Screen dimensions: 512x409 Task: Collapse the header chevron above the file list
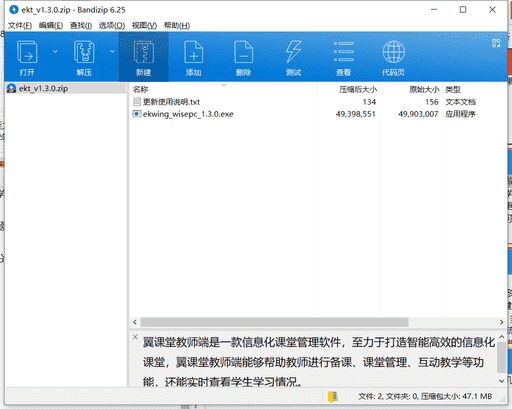(224, 85)
